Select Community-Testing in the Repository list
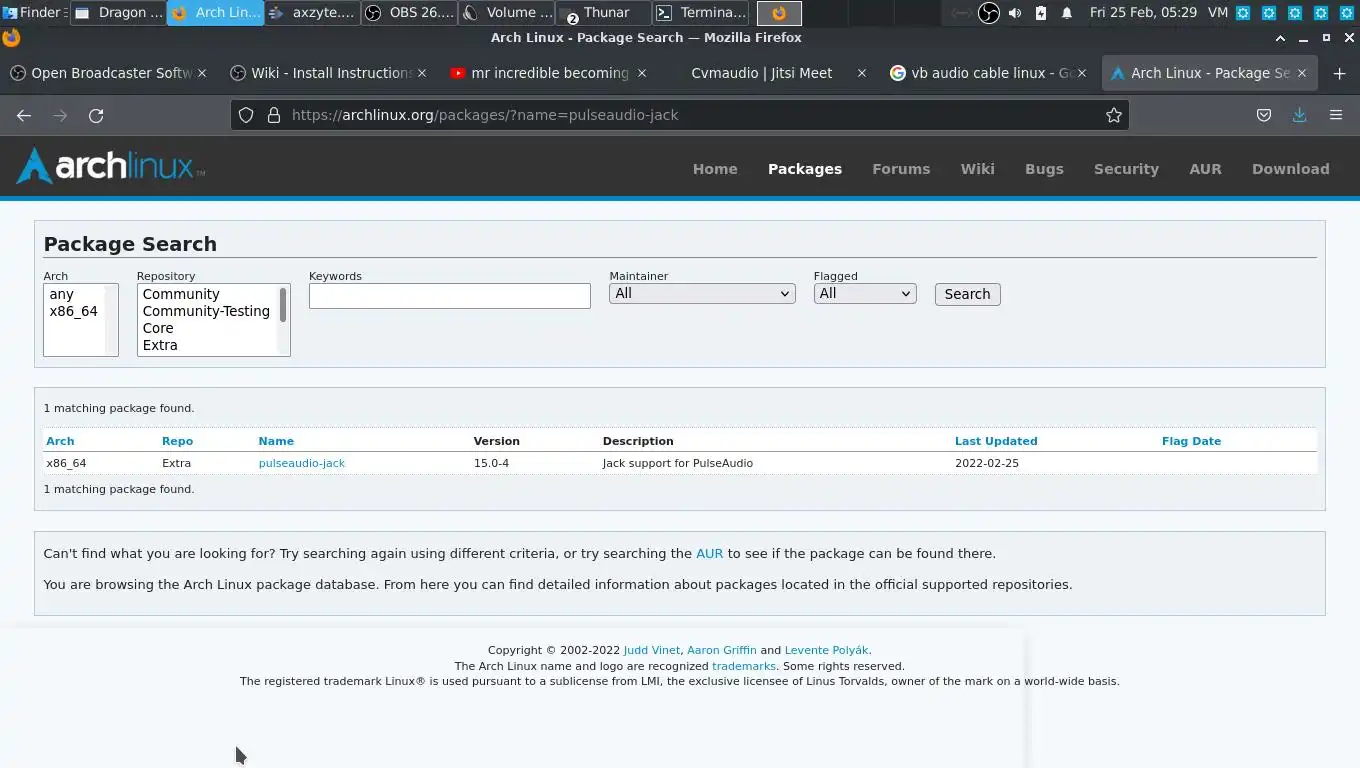The image size is (1360, 768). tap(208, 311)
